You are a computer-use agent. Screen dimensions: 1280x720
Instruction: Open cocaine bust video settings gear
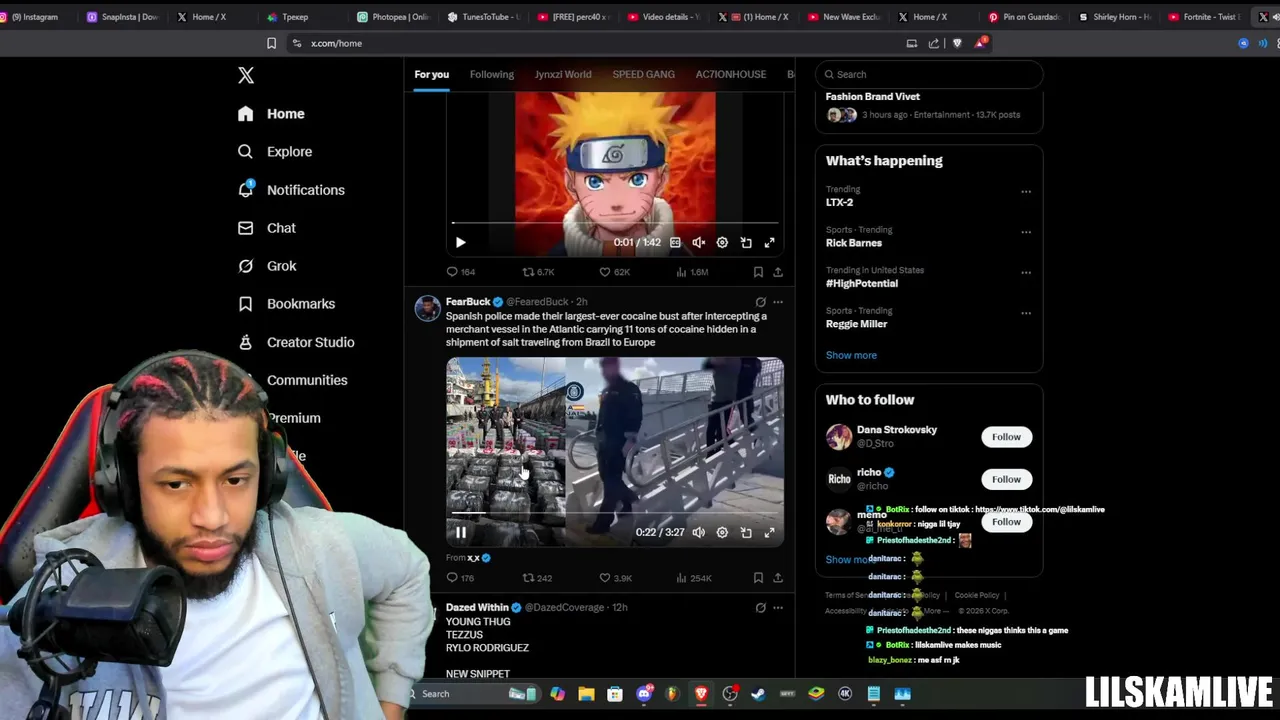coord(722,532)
